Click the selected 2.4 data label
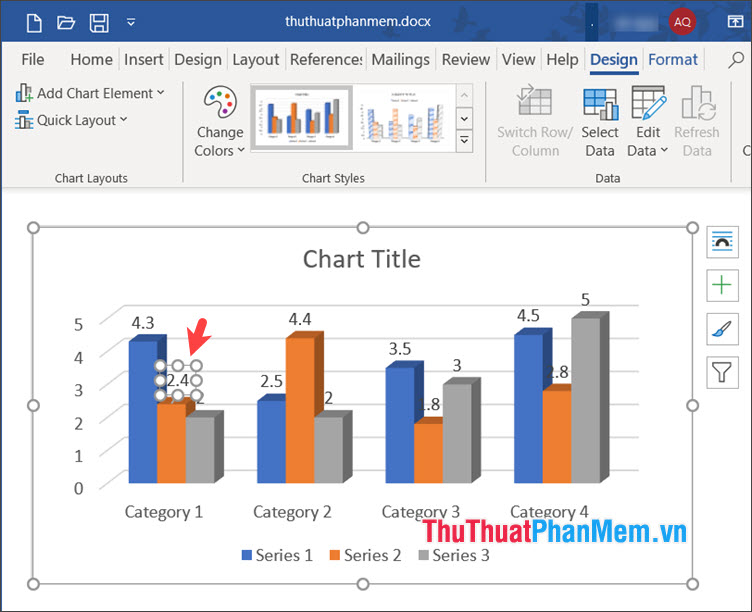Viewport: 752px width, 612px height. pos(178,381)
